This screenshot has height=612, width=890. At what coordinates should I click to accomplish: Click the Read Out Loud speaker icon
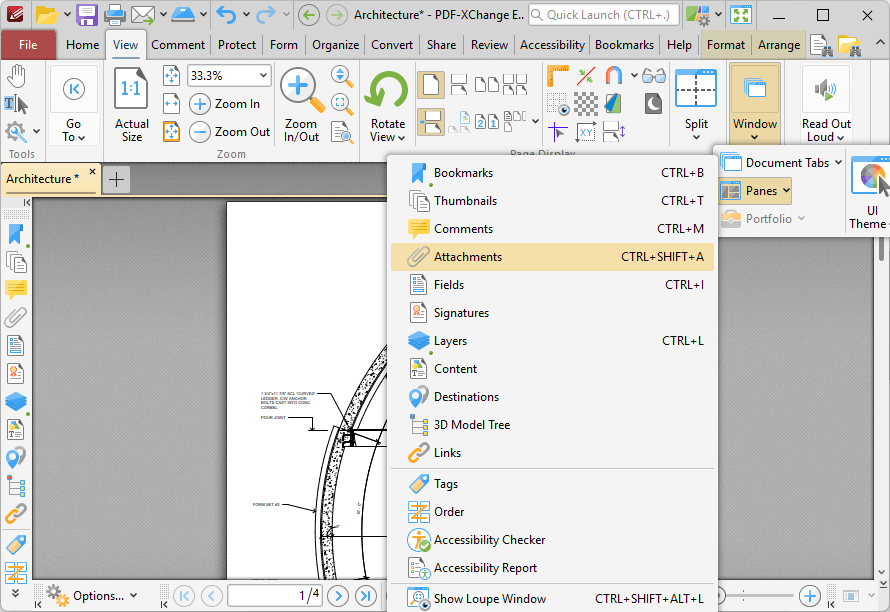pyautogui.click(x=825, y=90)
